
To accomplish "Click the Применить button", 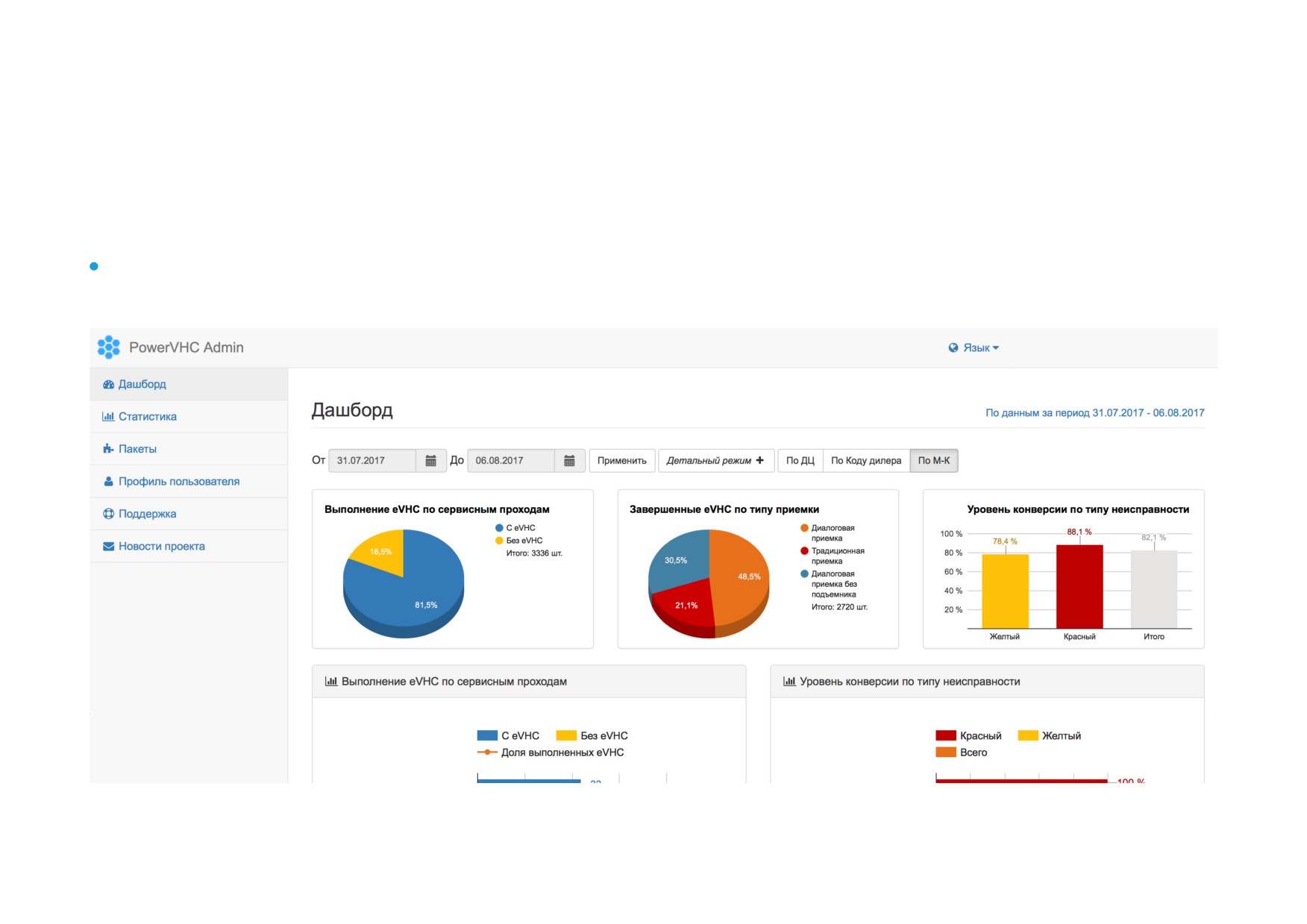I will [x=622, y=461].
